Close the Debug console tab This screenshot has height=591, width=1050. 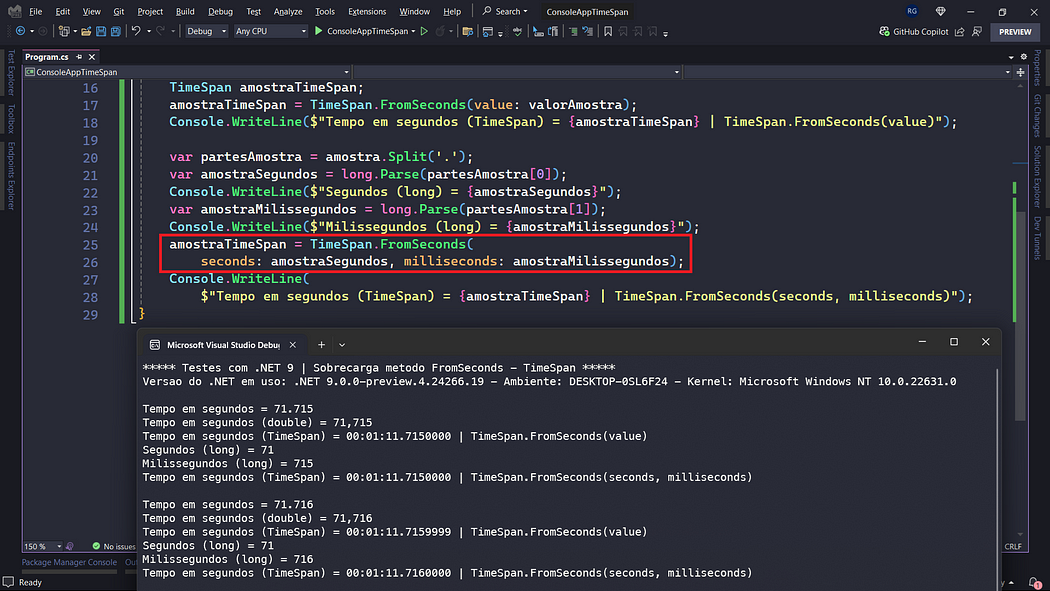[x=293, y=345]
